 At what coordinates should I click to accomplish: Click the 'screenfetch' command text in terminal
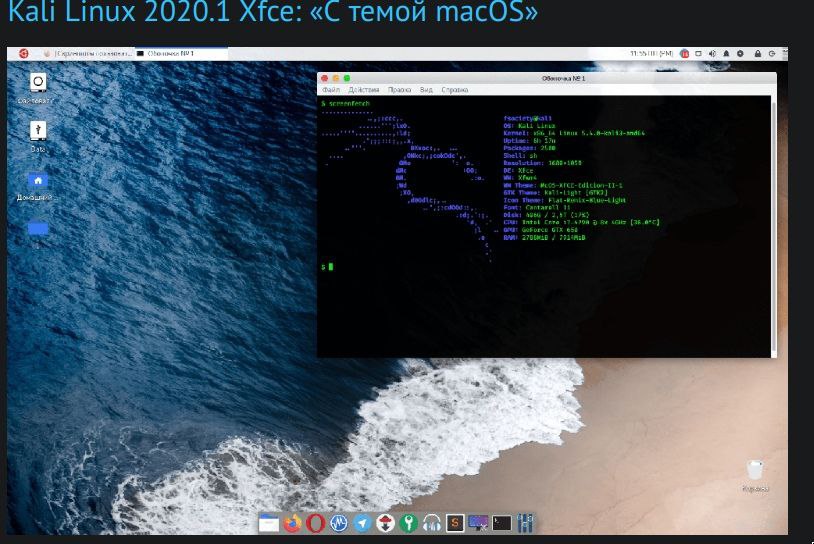coord(349,104)
